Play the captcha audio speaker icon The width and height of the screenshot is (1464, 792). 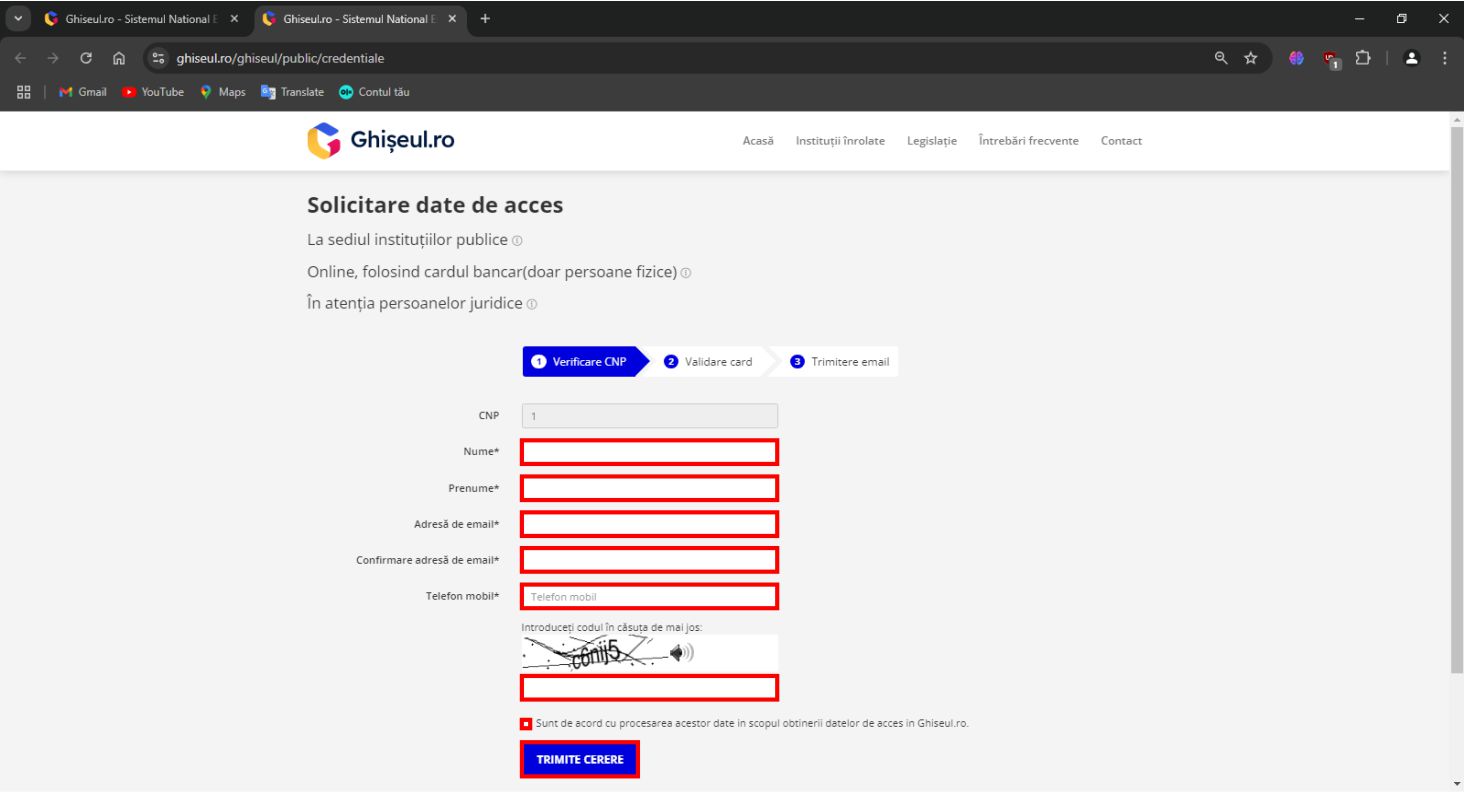(x=681, y=653)
